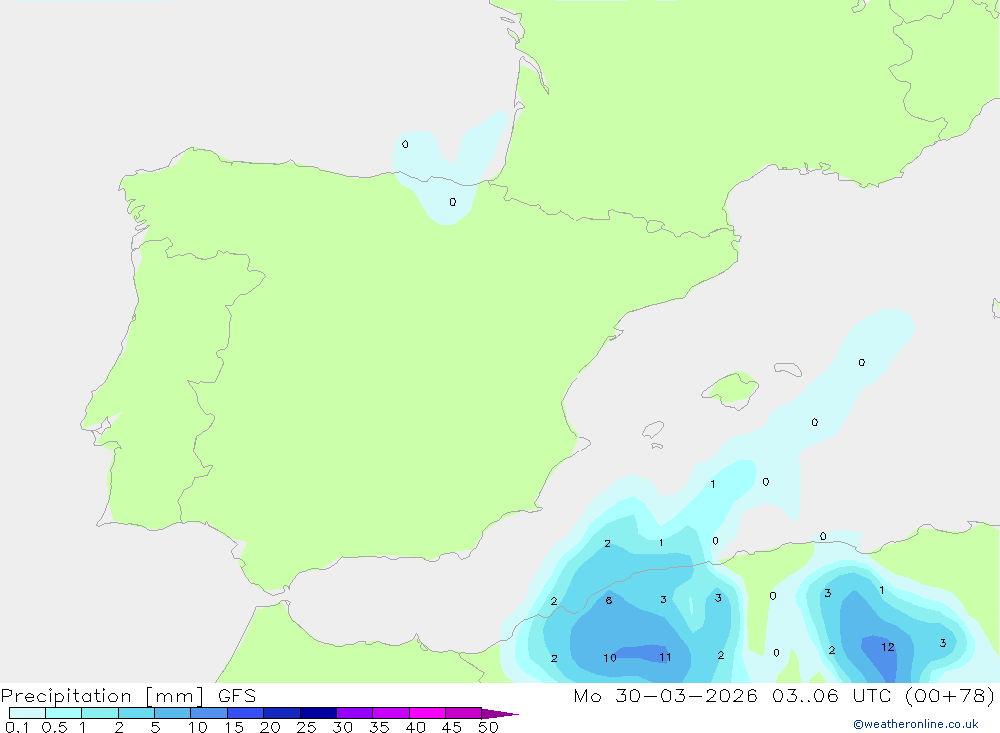
Task: Click the '03..06 UTC' time text
Action: click(x=832, y=695)
